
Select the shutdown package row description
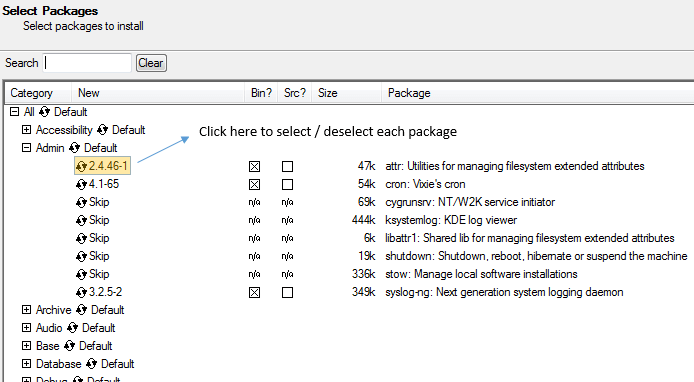click(x=536, y=256)
